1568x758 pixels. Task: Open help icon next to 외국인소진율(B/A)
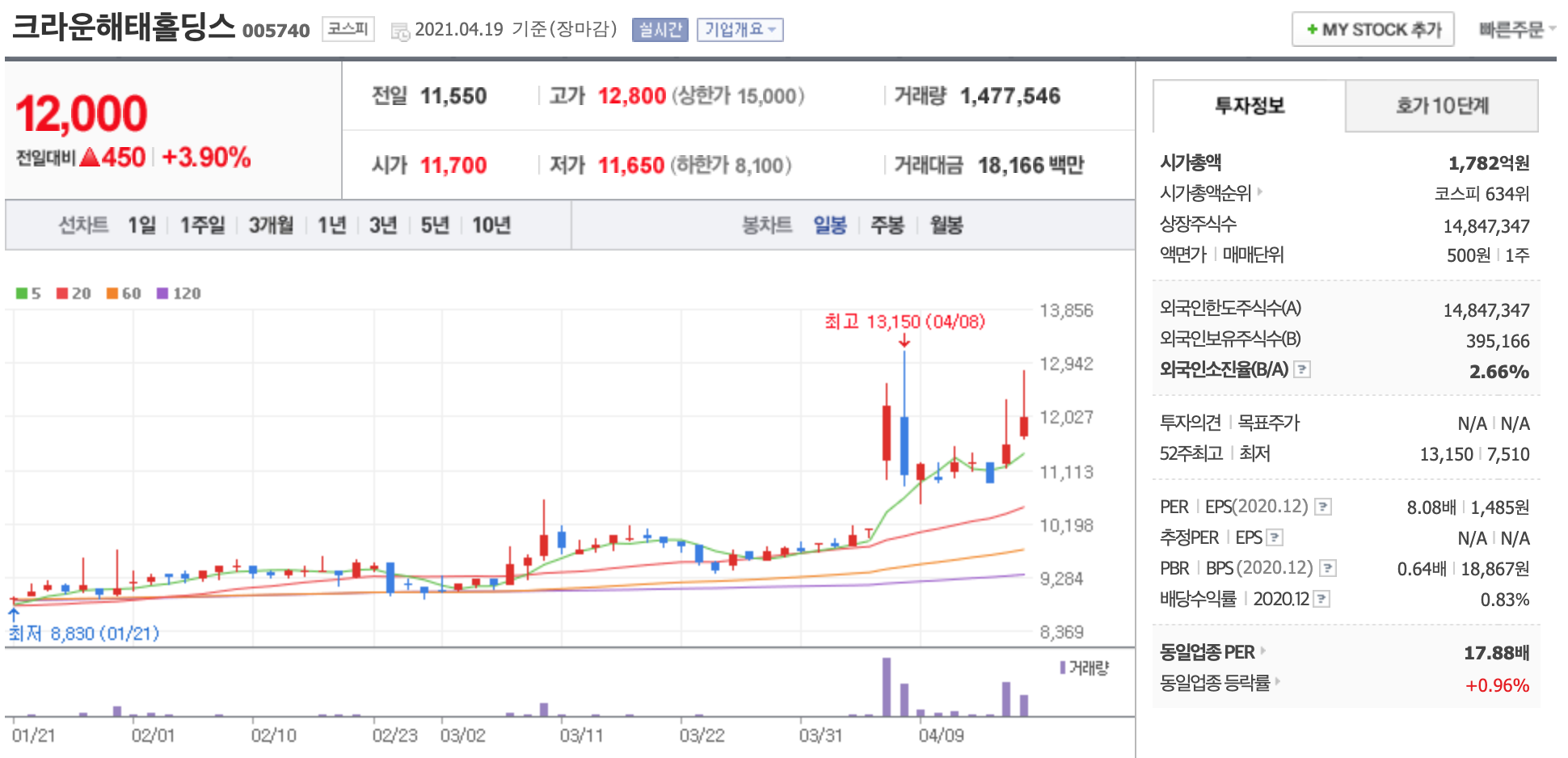1301,369
